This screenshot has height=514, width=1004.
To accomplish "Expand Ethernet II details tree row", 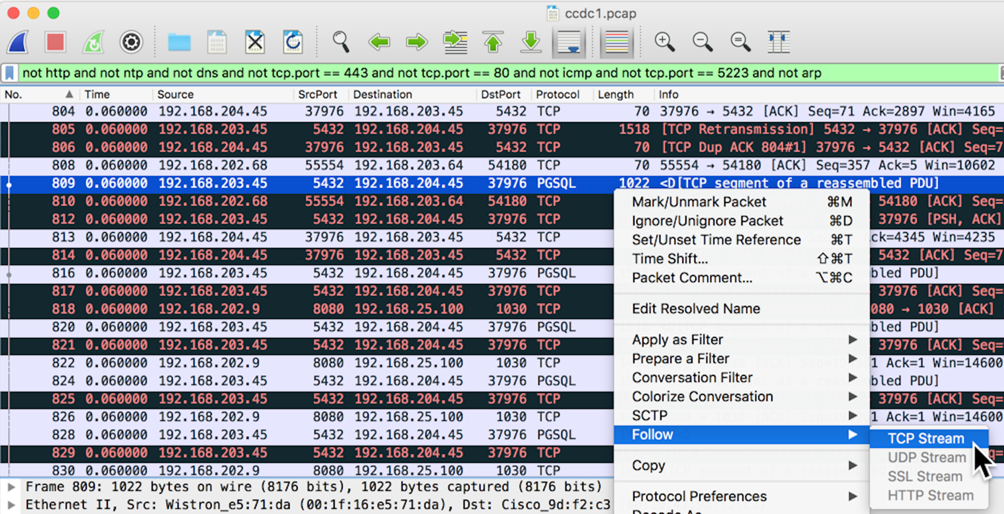I will click(x=12, y=504).
